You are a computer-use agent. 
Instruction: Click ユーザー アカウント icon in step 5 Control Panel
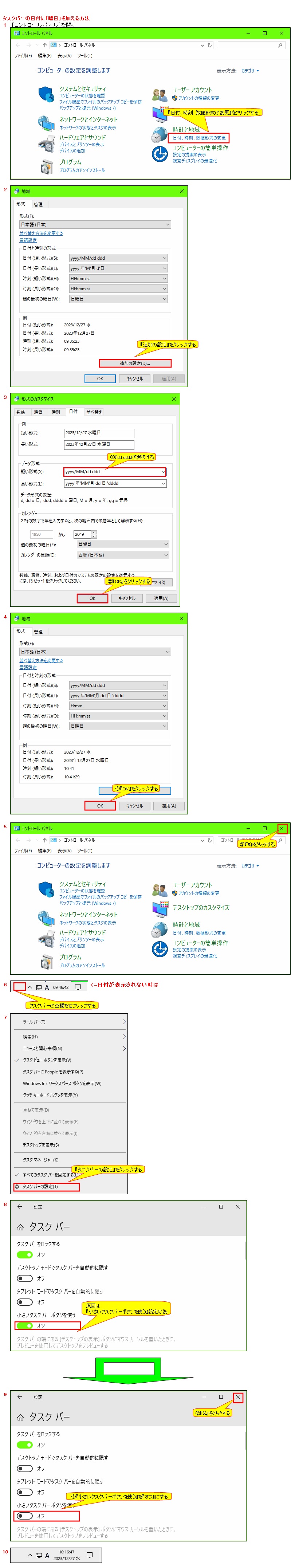[160, 889]
